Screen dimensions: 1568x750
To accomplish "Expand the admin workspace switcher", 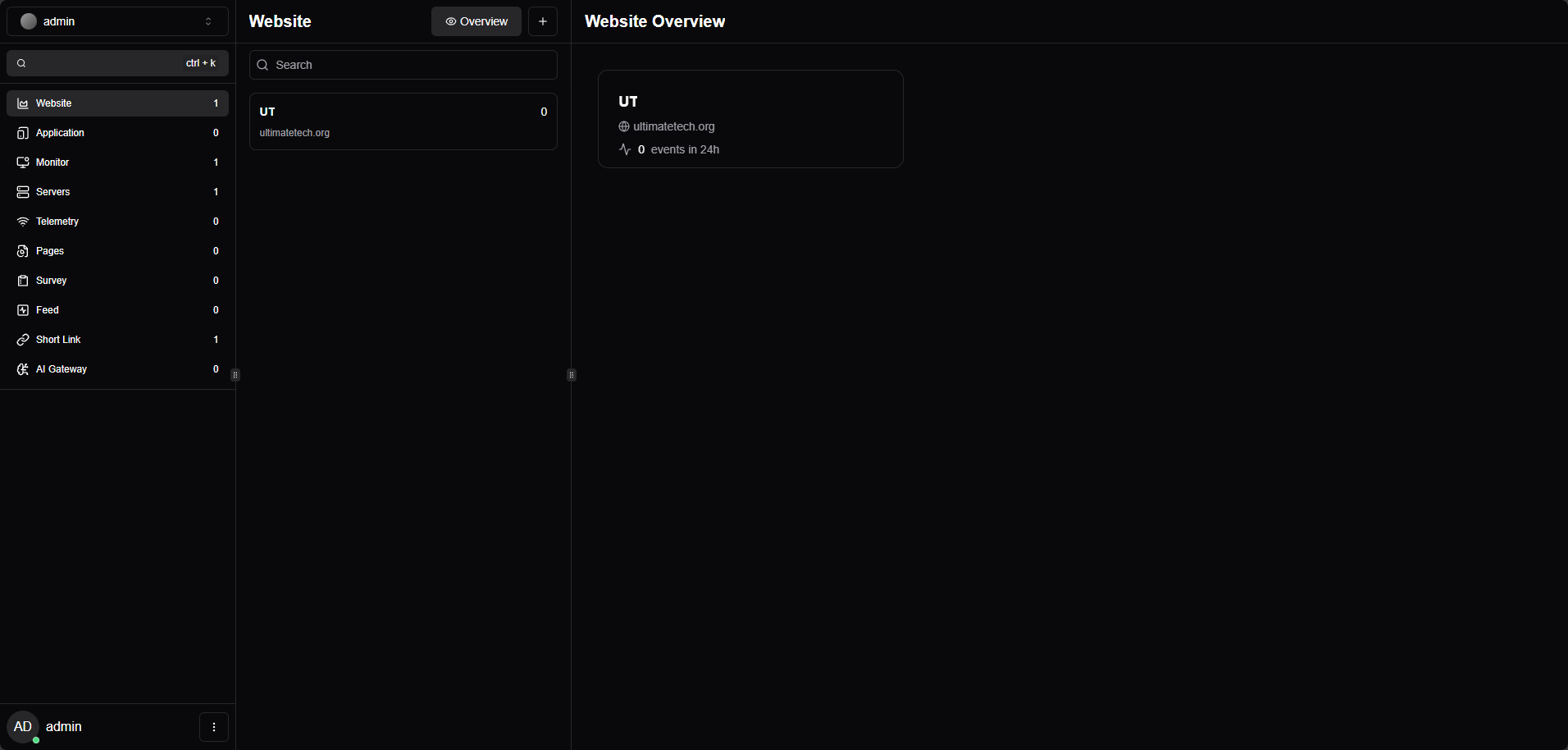I will pos(117,21).
